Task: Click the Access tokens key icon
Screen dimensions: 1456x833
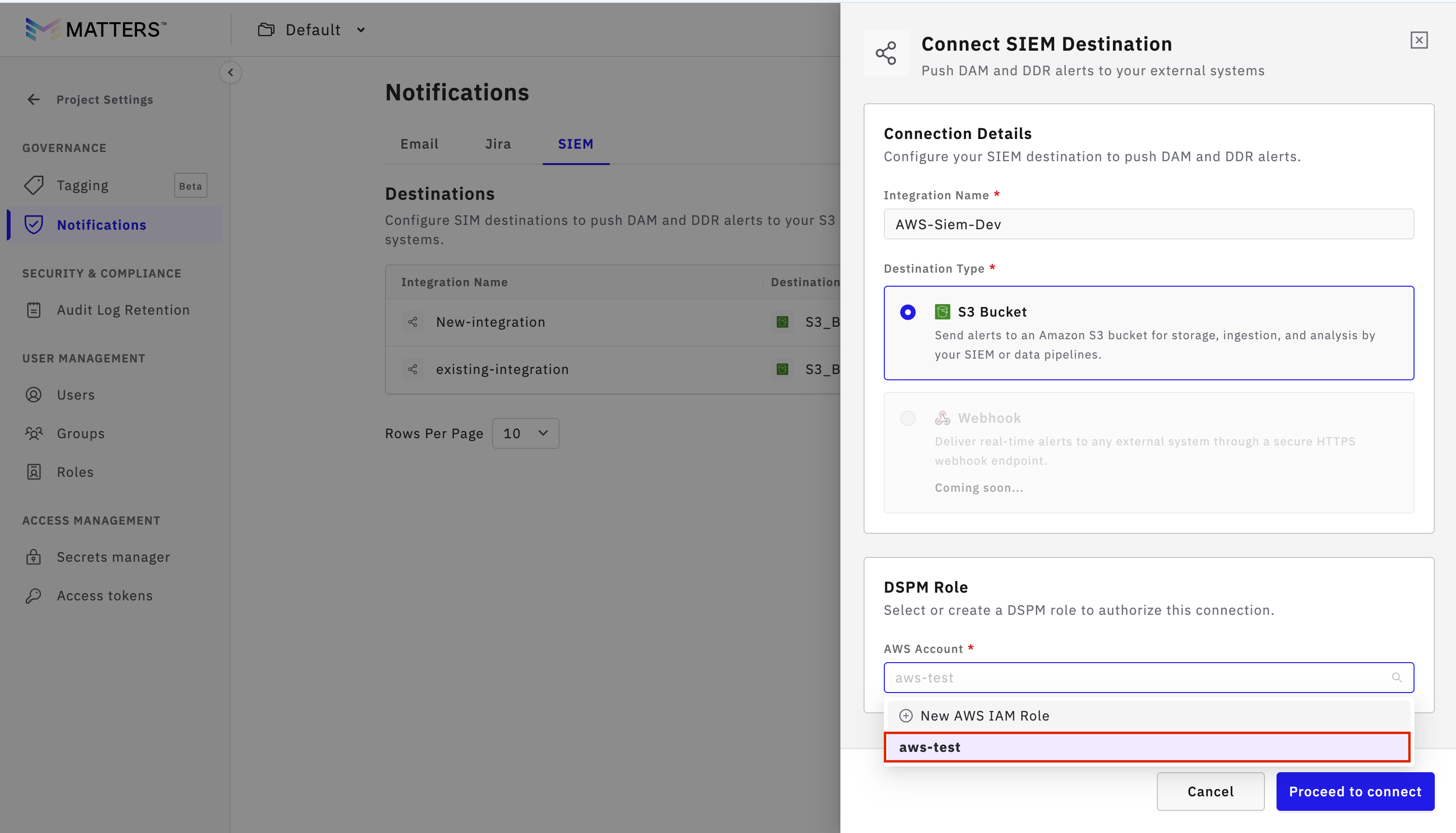Action: tap(34, 596)
